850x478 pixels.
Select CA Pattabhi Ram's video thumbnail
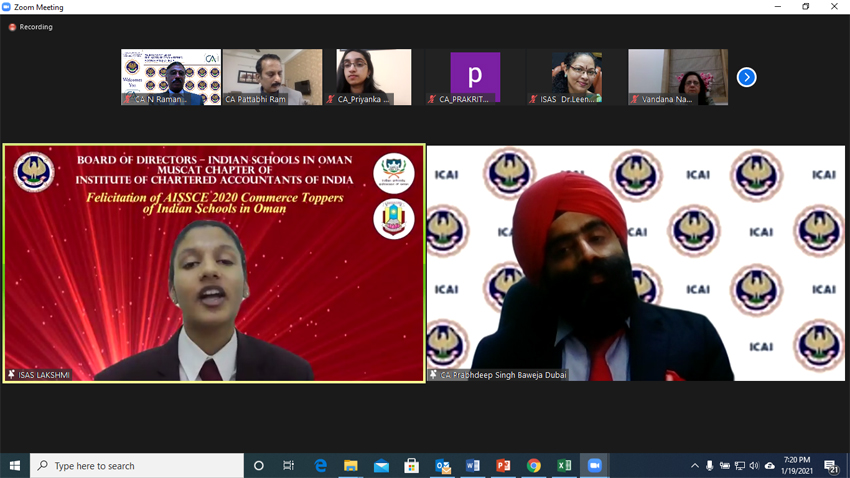[272, 77]
